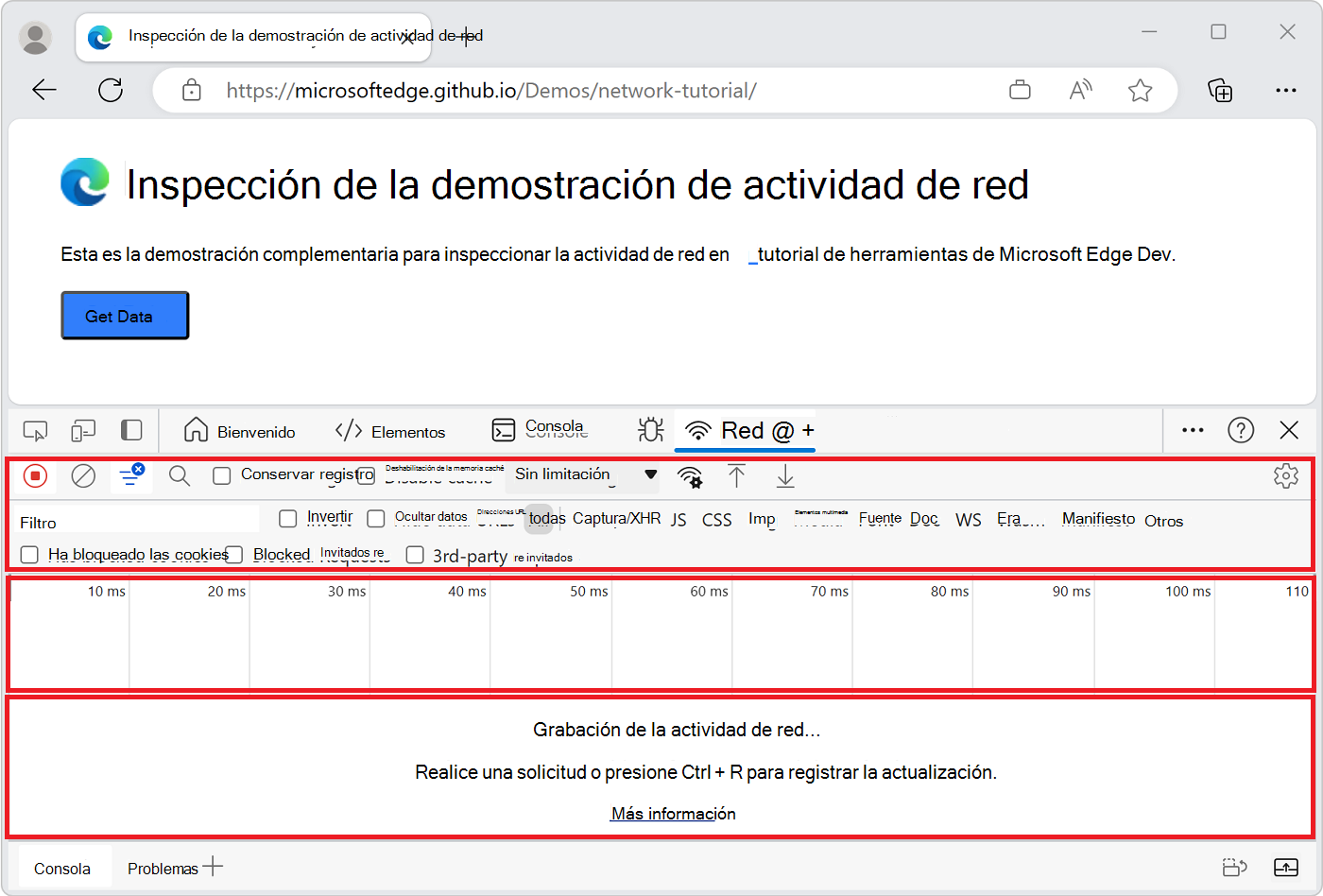Stop recording the network log

(35, 476)
